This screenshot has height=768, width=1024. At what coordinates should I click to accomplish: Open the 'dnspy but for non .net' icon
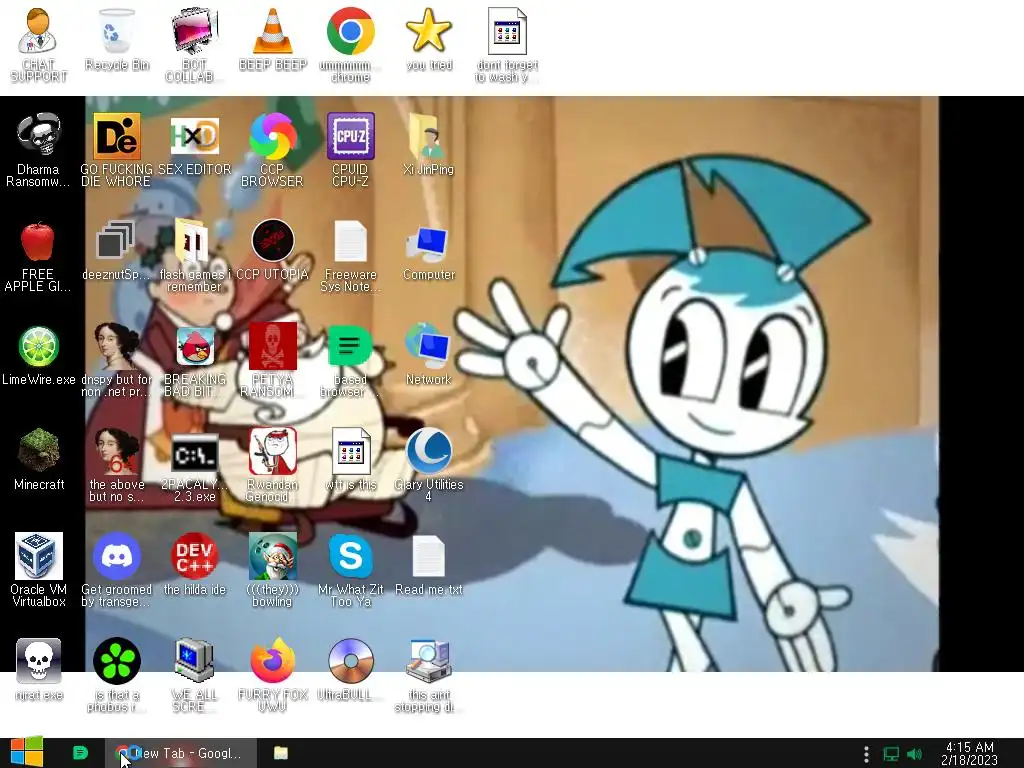pos(116,360)
